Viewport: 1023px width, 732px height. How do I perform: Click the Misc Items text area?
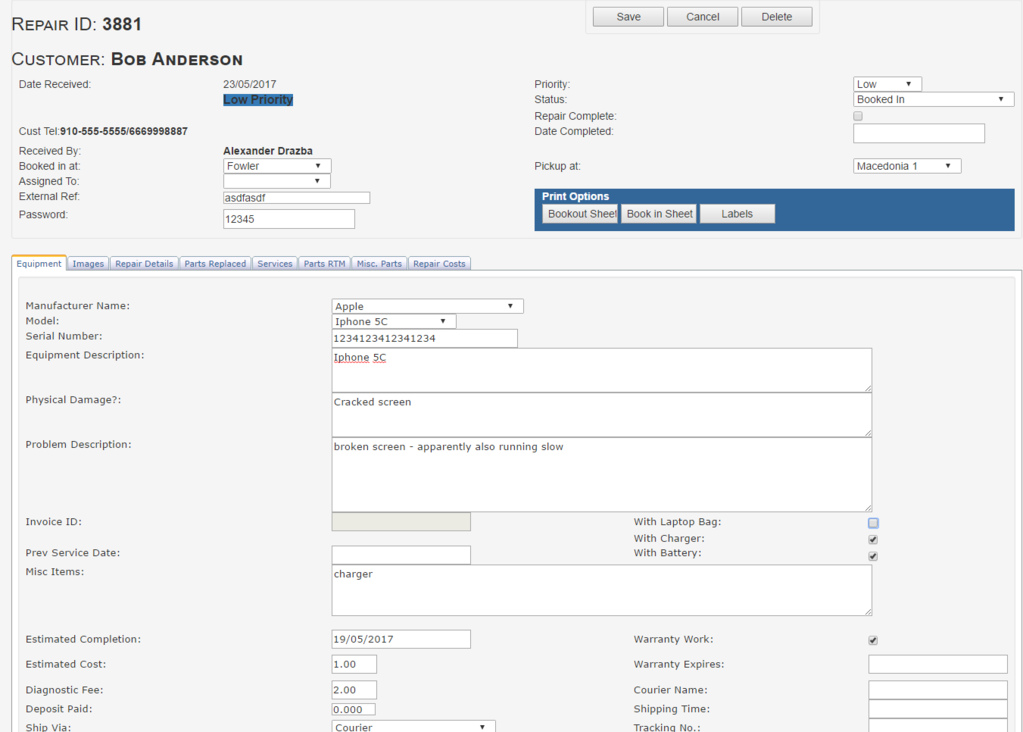[x=602, y=590]
